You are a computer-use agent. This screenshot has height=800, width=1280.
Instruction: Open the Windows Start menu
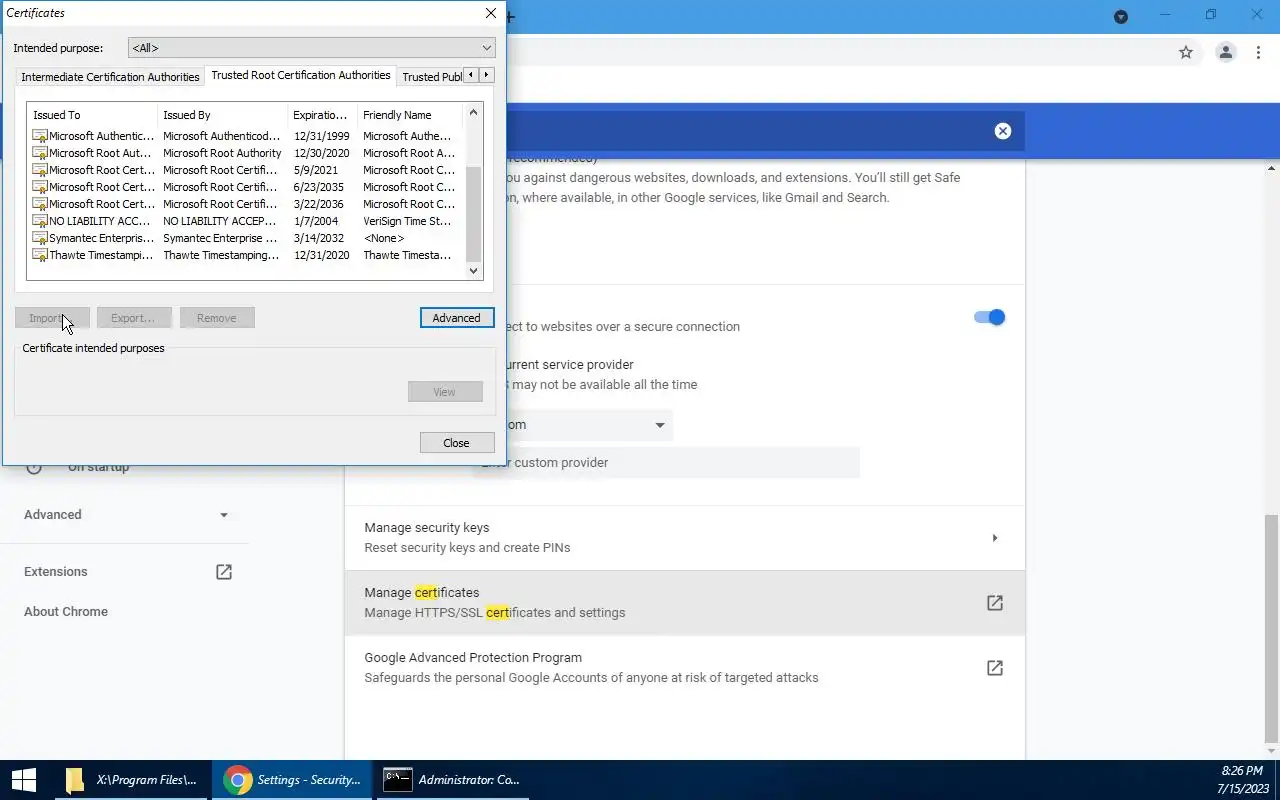point(24,780)
